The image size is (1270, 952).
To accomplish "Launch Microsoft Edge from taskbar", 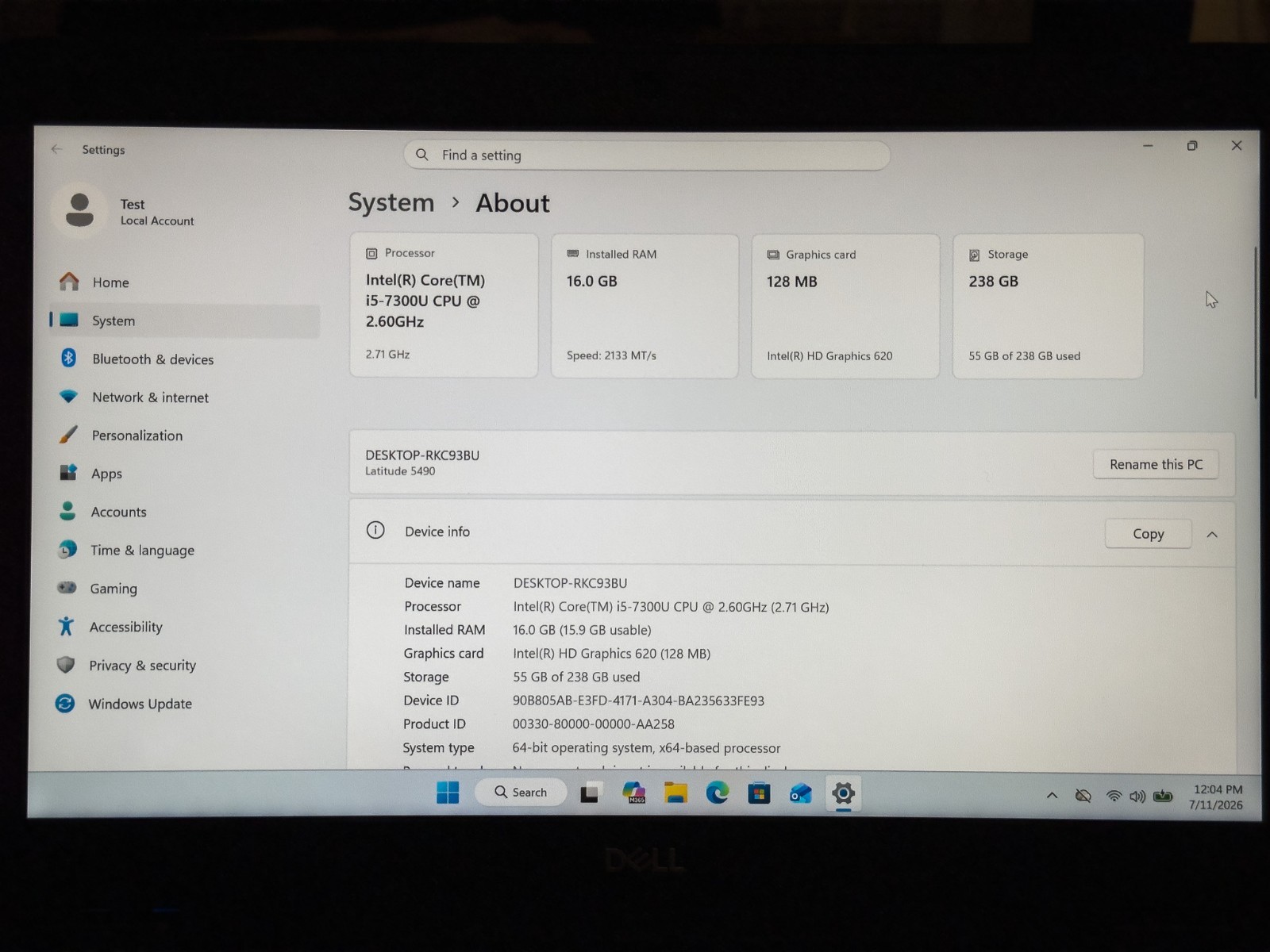I will (718, 793).
